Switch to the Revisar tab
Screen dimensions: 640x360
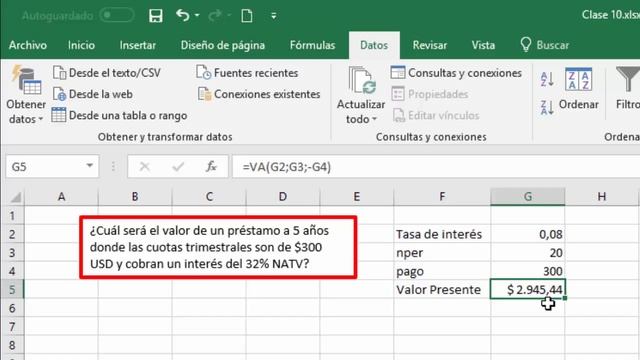click(x=429, y=45)
